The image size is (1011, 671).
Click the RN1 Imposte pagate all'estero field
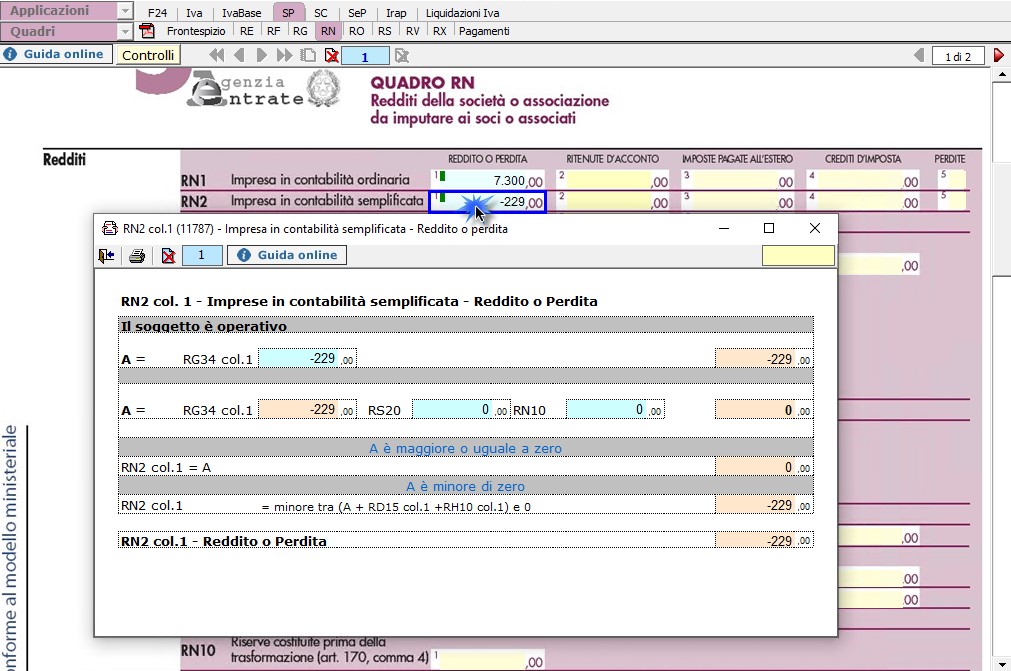738,180
